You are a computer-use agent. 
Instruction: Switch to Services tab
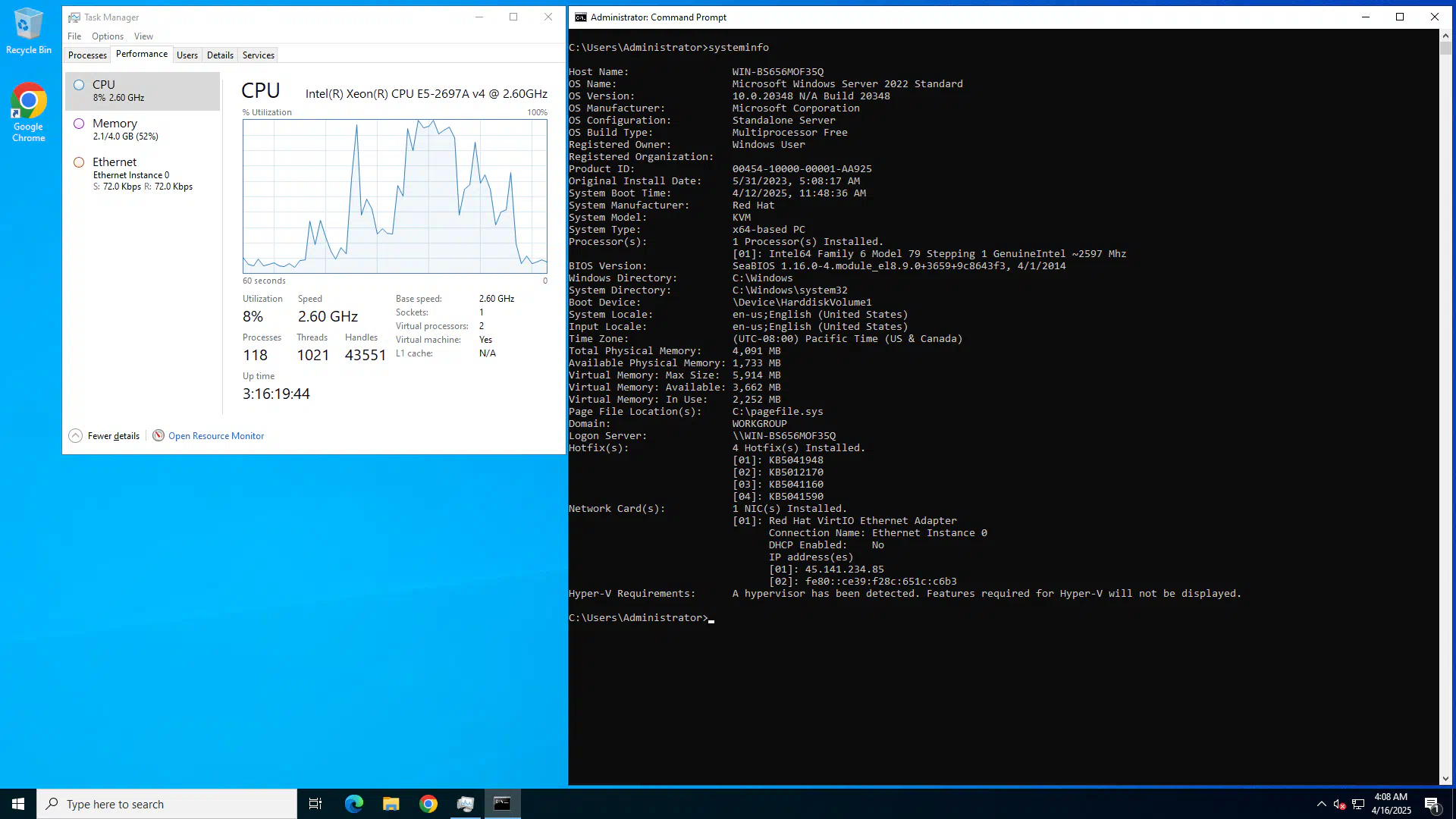tap(258, 55)
